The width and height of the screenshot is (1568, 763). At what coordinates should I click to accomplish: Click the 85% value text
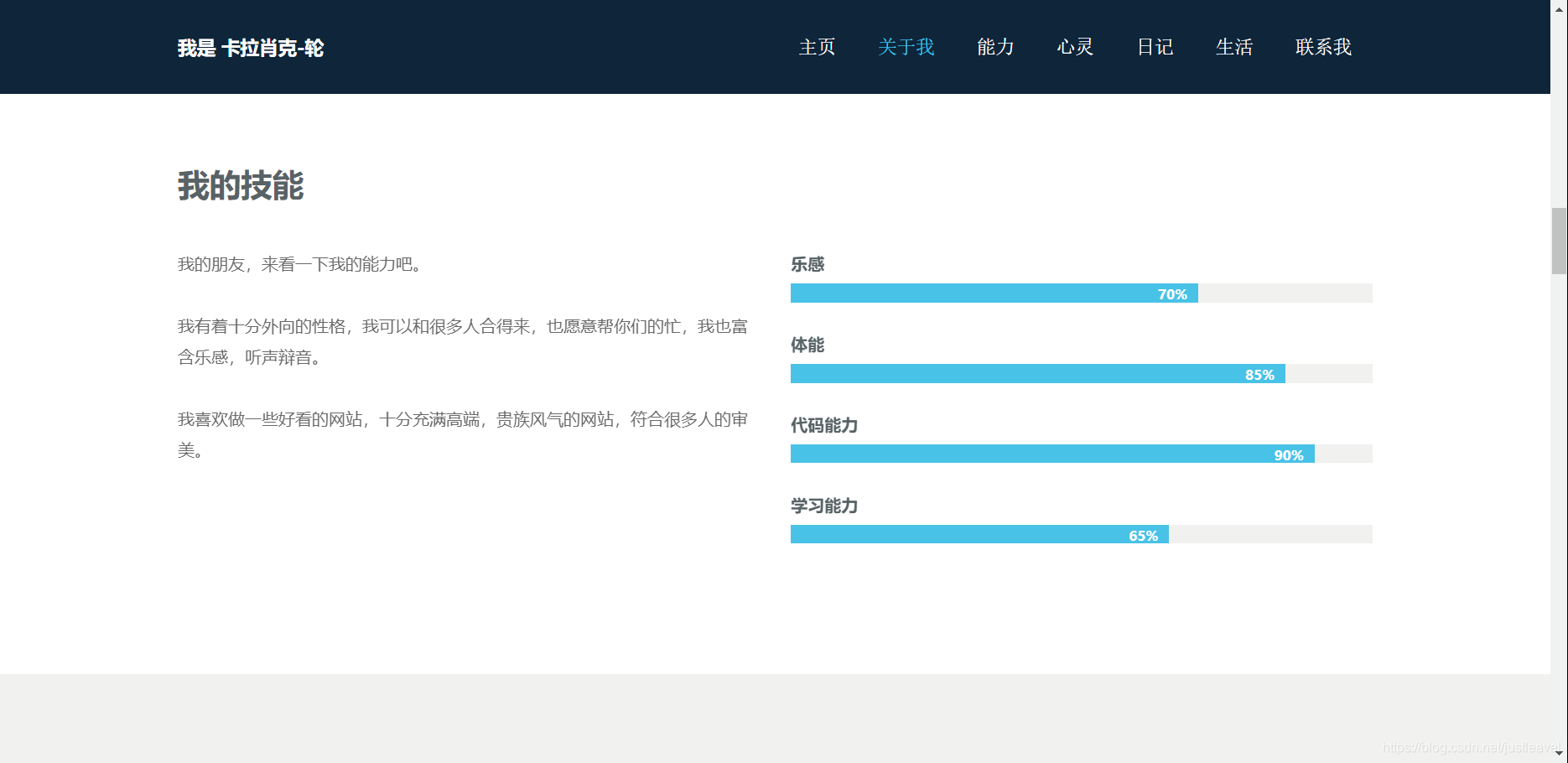pyautogui.click(x=1259, y=375)
